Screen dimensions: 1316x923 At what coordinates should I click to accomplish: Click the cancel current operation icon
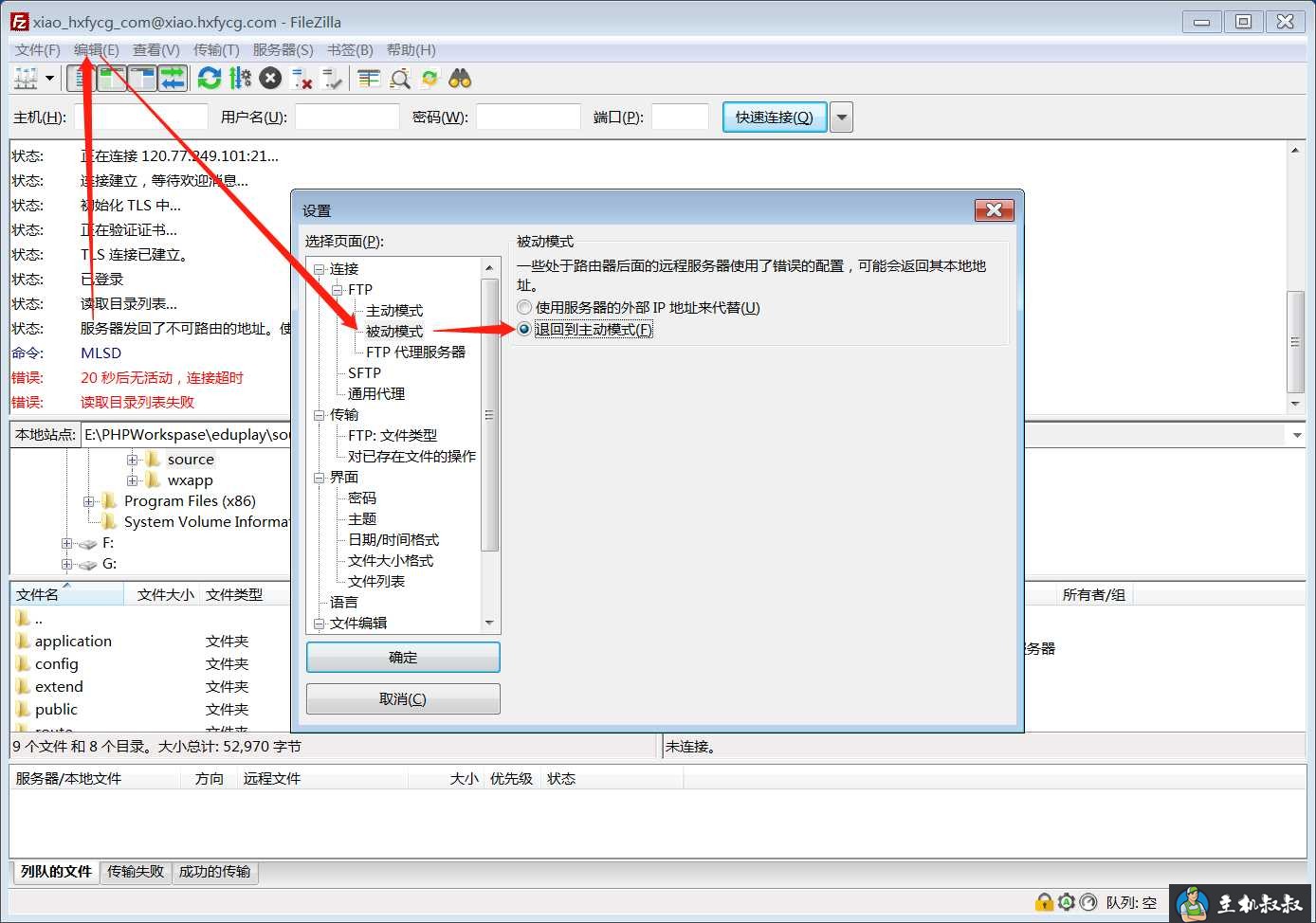(x=270, y=79)
